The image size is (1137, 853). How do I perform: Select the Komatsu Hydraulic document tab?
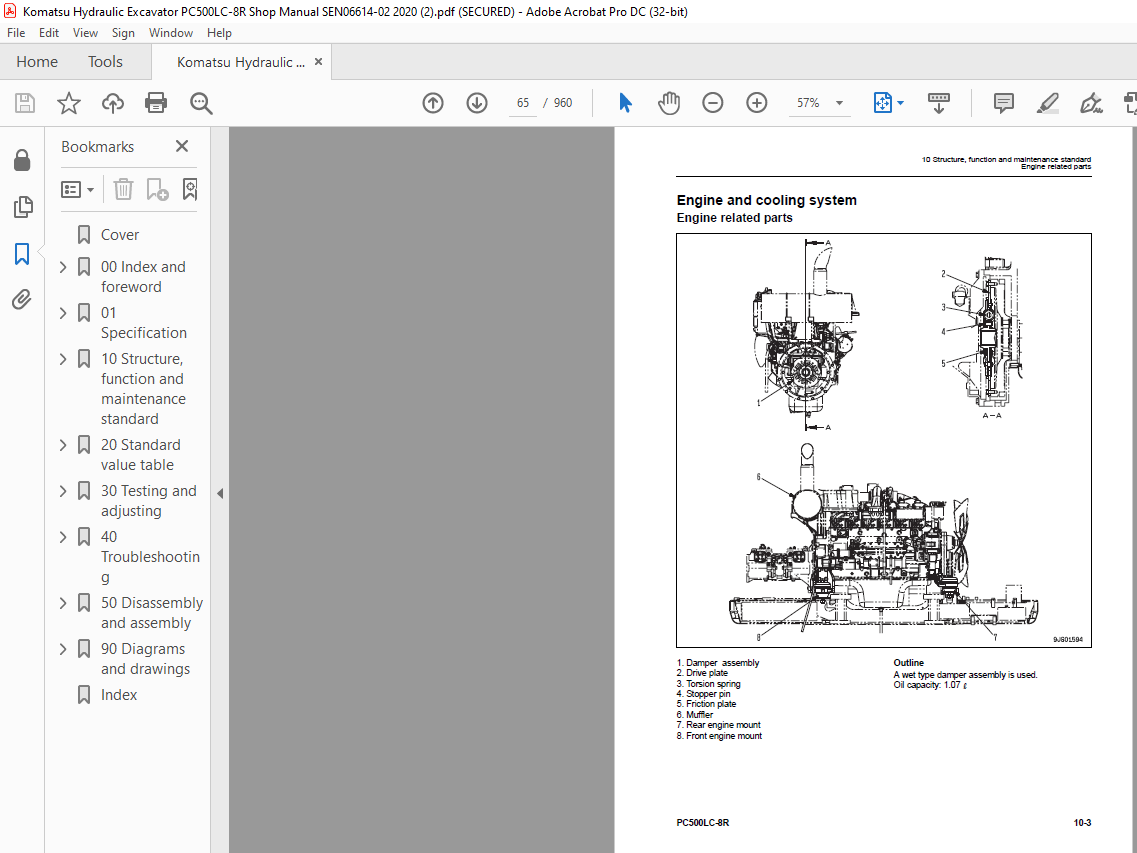241,62
